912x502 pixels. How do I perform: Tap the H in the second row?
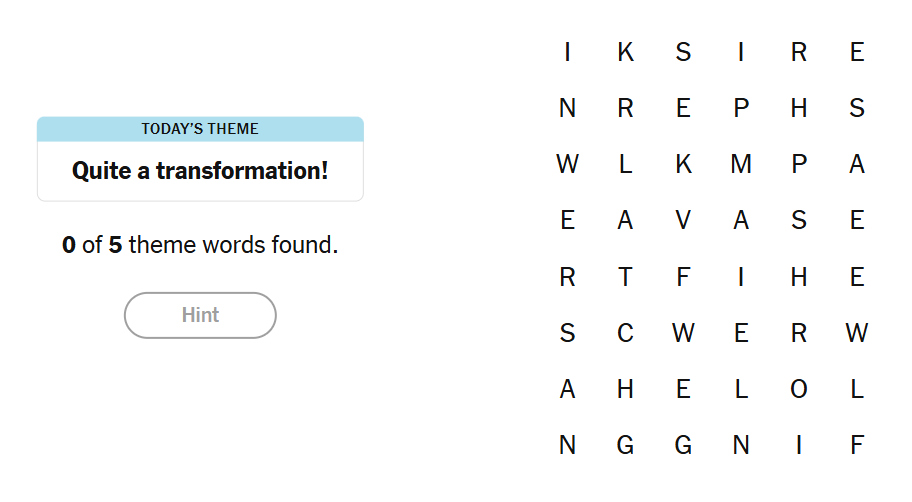click(799, 108)
